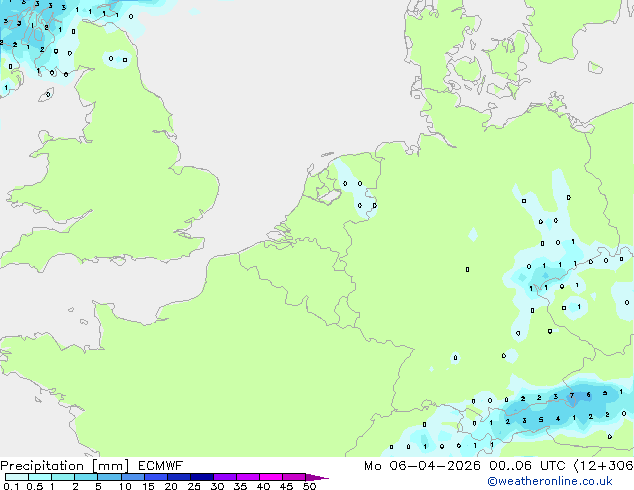Click the 30–35 mm purple legend swatch
The width and height of the screenshot is (634, 490).
[x=224, y=477]
